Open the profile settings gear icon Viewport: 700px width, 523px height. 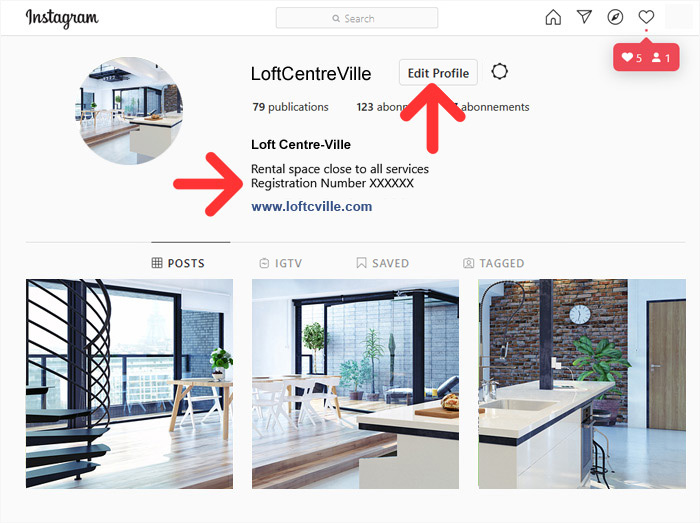(x=500, y=71)
